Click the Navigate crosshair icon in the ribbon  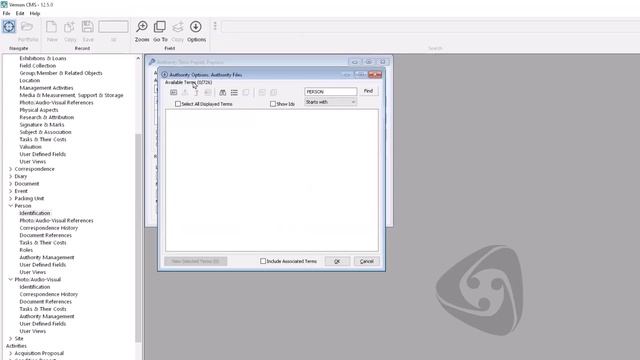point(9,27)
